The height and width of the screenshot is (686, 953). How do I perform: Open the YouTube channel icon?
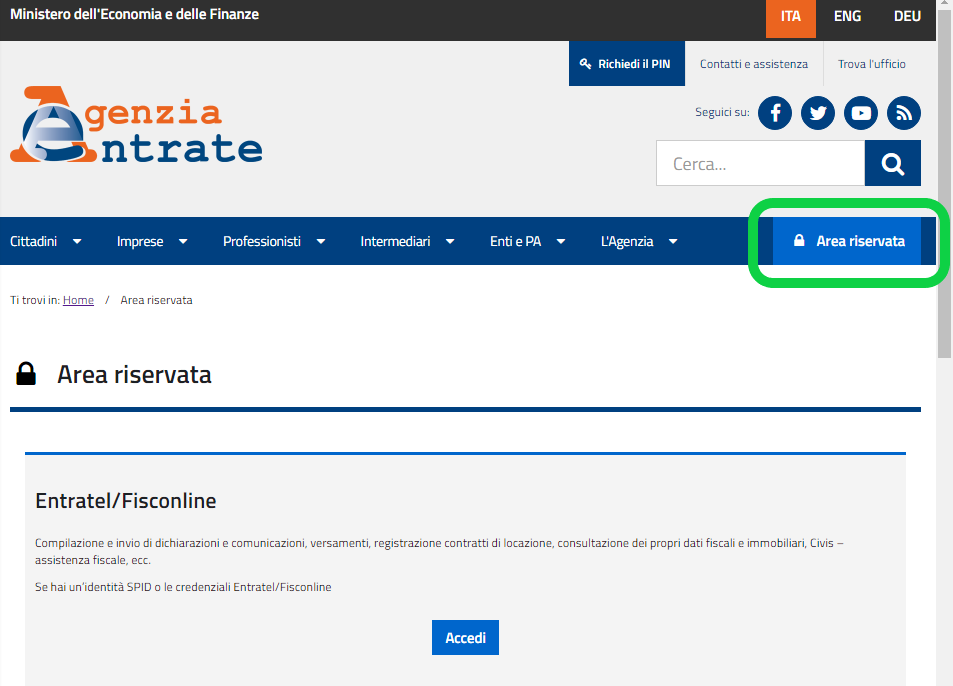(861, 113)
